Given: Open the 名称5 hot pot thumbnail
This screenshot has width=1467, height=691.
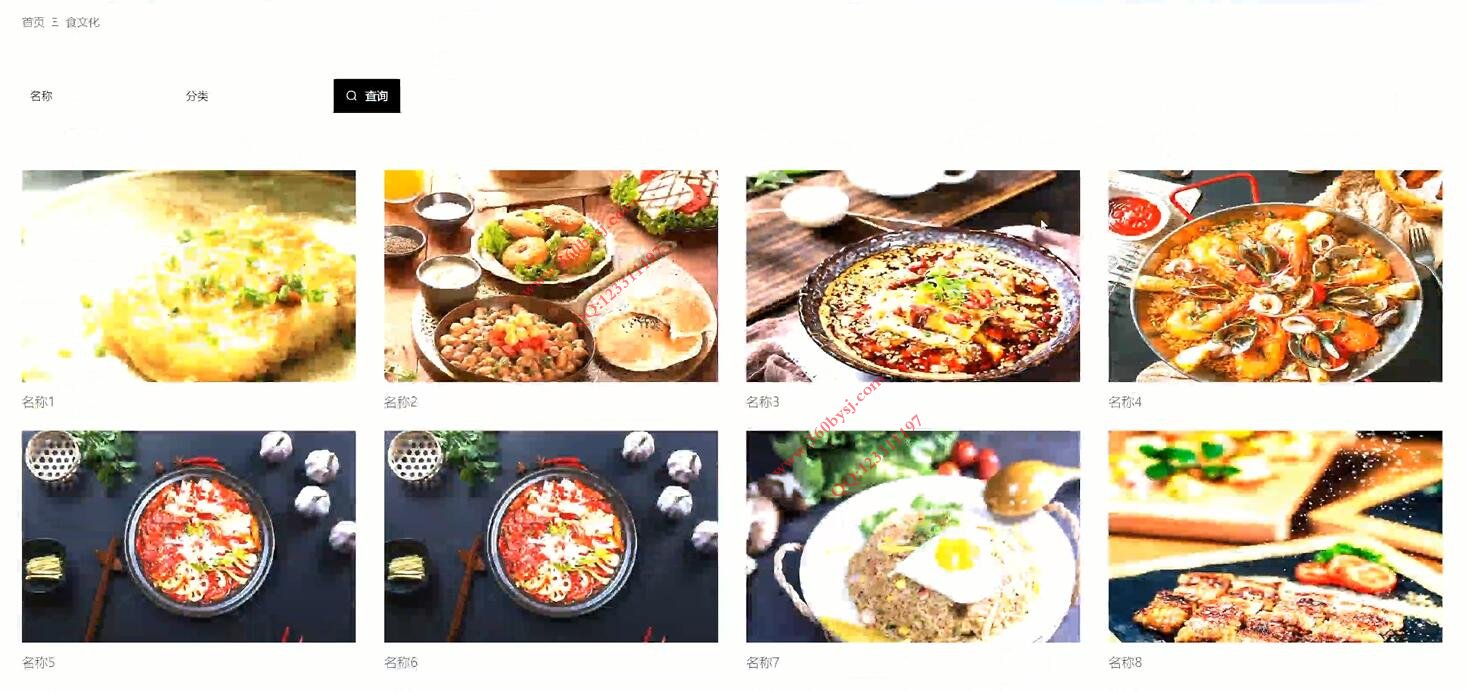Looking at the screenshot, I should coord(189,536).
